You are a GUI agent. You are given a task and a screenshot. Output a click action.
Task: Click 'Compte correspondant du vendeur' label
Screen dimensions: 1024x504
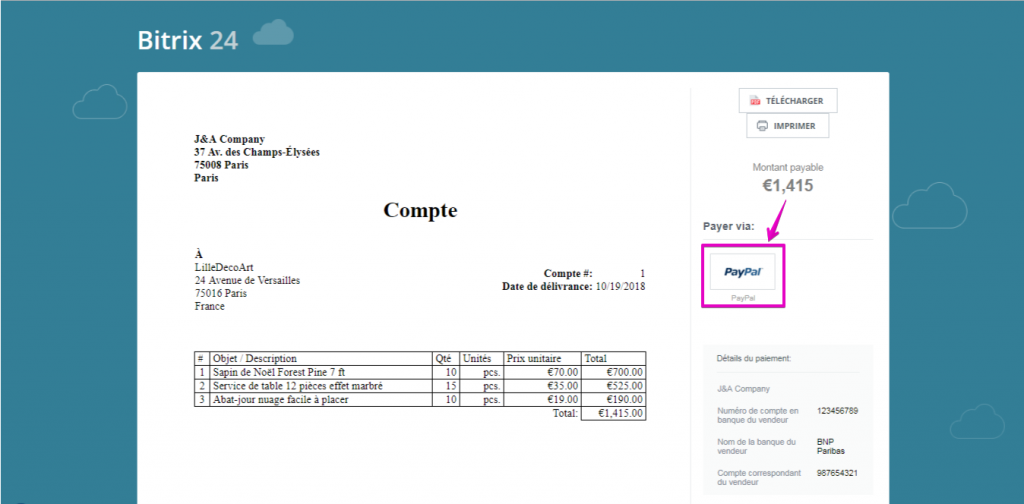(x=759, y=477)
